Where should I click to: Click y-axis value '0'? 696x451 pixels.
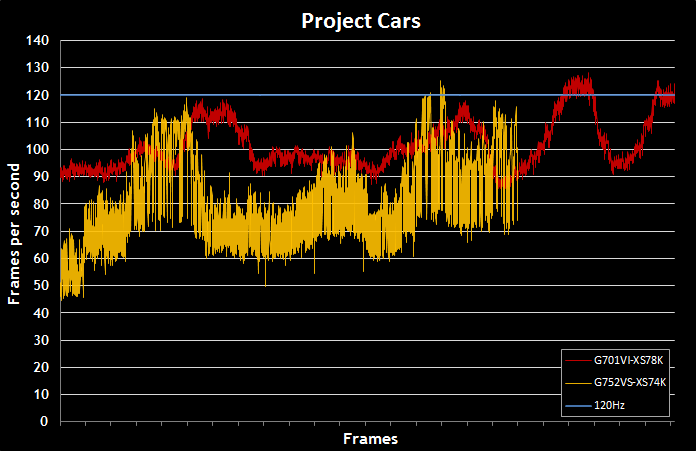[44, 421]
